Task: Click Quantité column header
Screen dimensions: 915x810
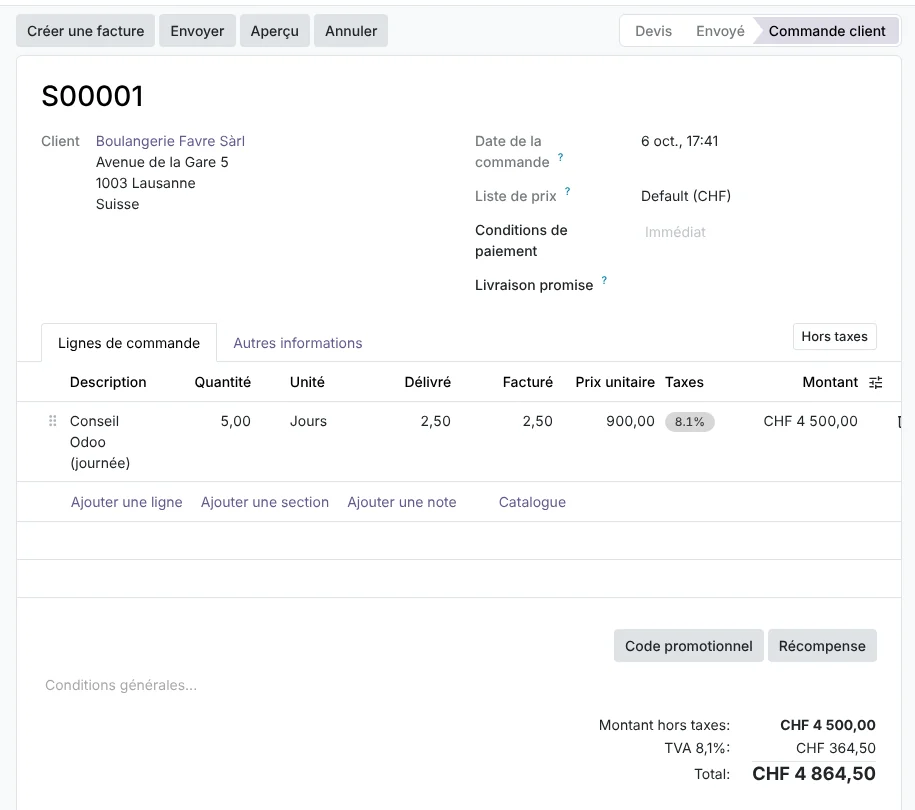Action: (x=222, y=382)
